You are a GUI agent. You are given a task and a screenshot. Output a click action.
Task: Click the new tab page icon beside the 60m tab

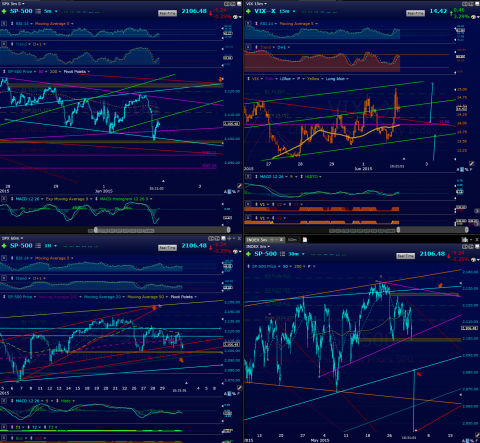[305, 240]
